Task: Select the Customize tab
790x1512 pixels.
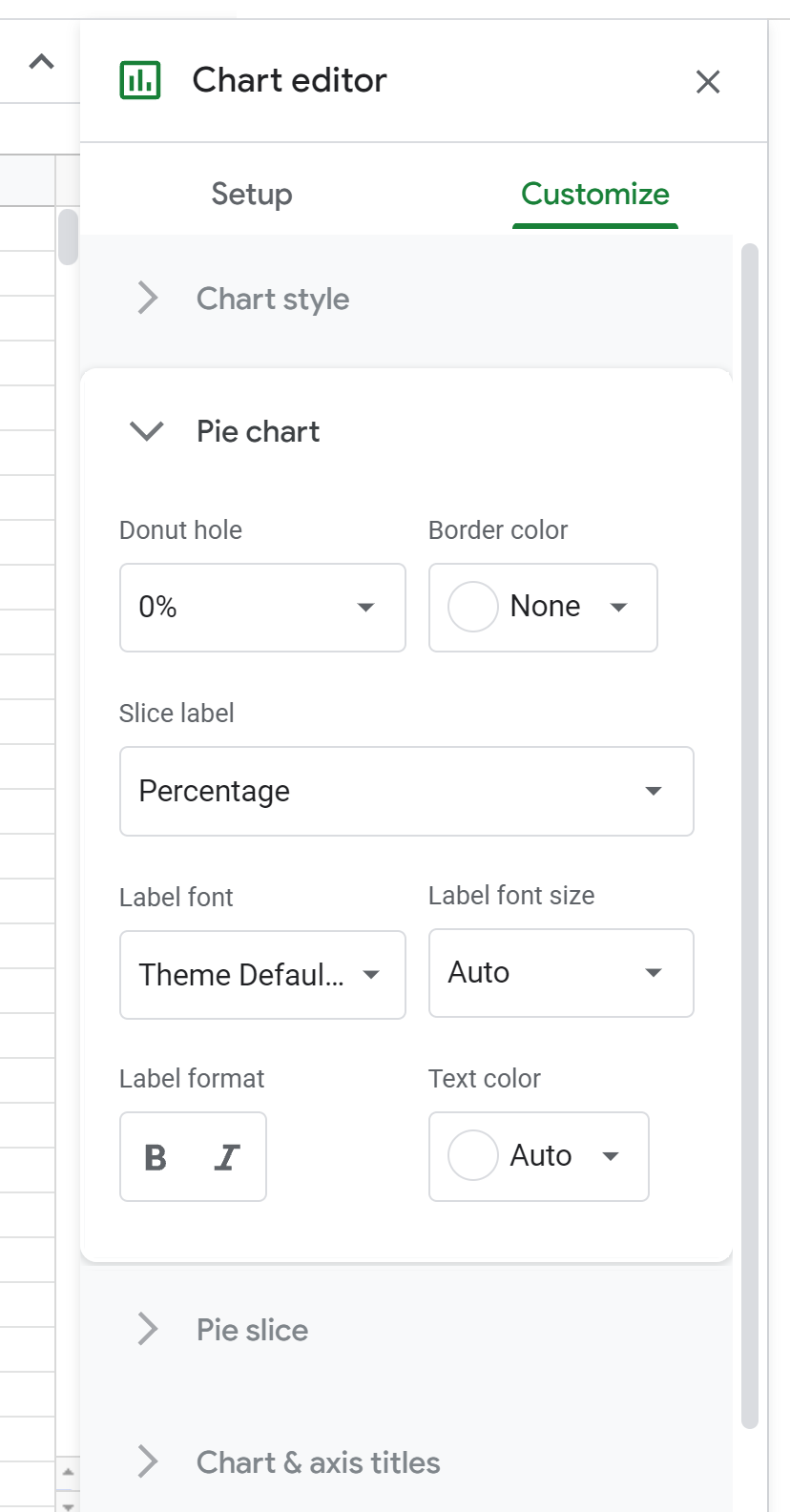Action: (594, 195)
